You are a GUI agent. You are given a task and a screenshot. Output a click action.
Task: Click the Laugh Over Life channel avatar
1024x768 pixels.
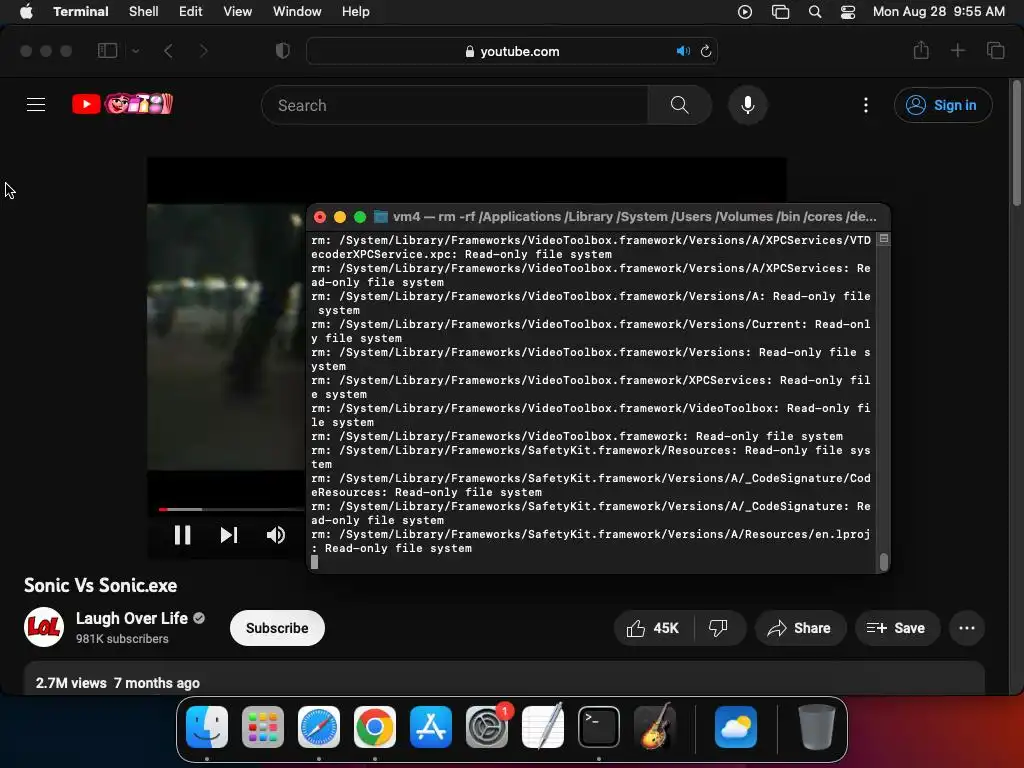[44, 627]
